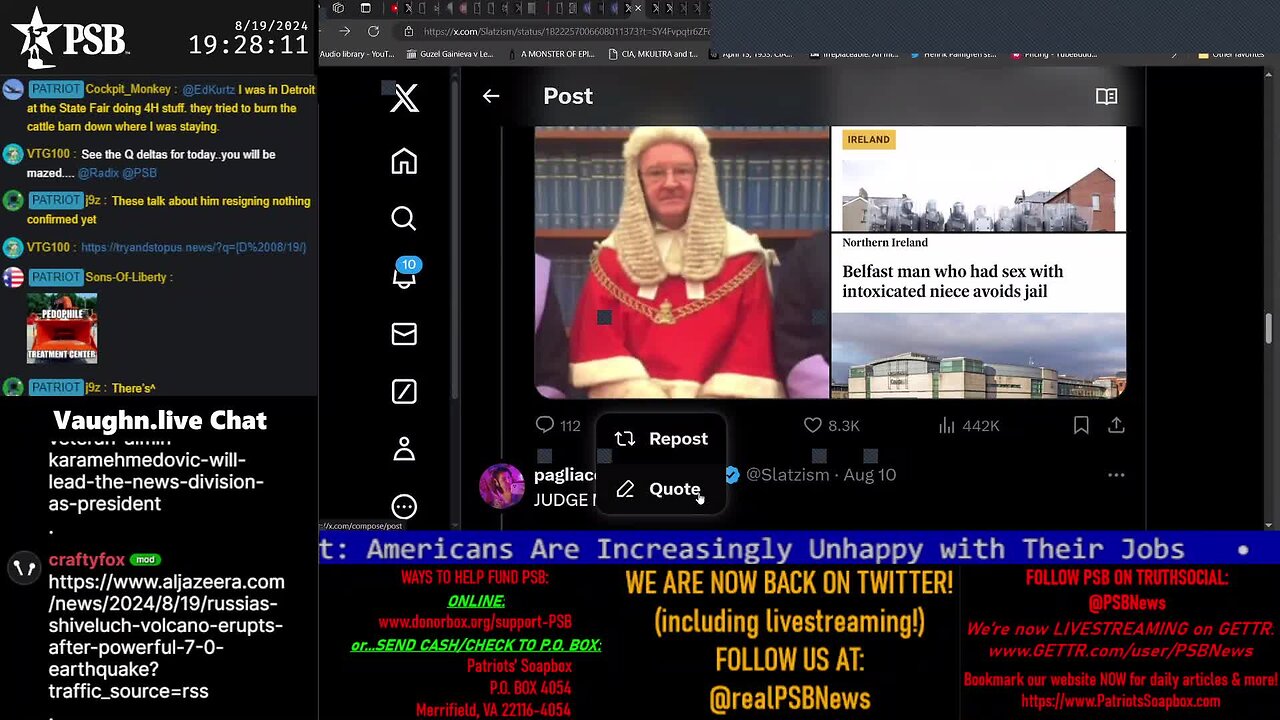Click the IRELAND tag label on image
The image size is (1280, 720).
pyautogui.click(x=868, y=140)
